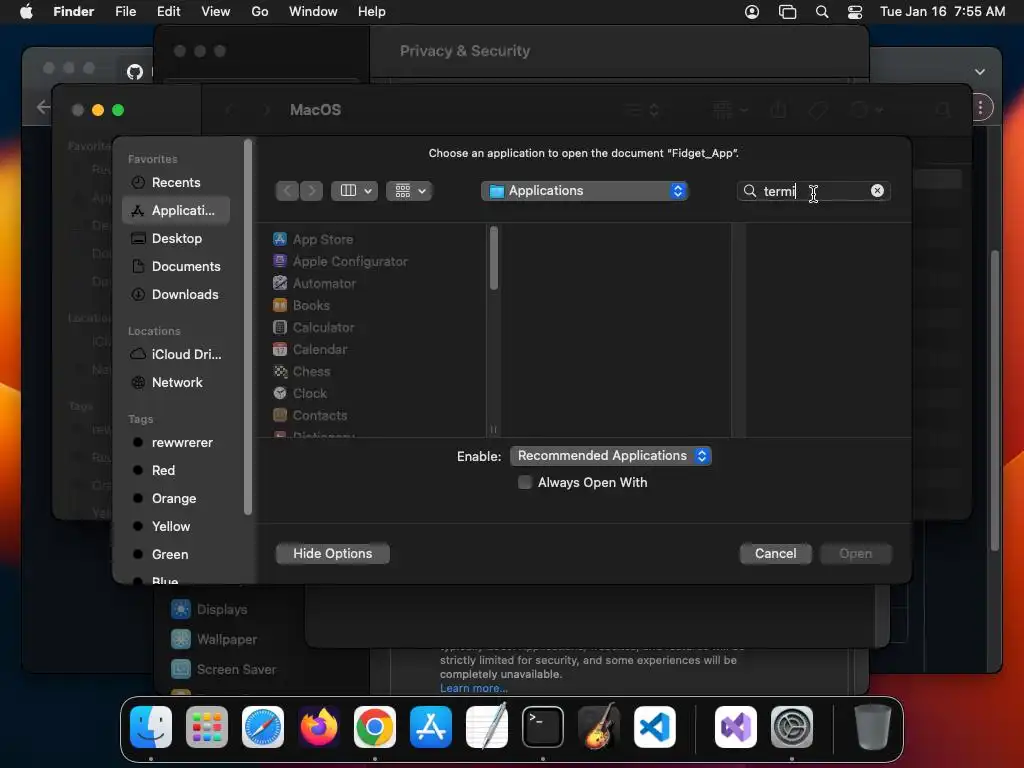Screen dimensions: 1024x768
Task: Open the group-by grid dropdown
Action: pyautogui.click(x=409, y=191)
